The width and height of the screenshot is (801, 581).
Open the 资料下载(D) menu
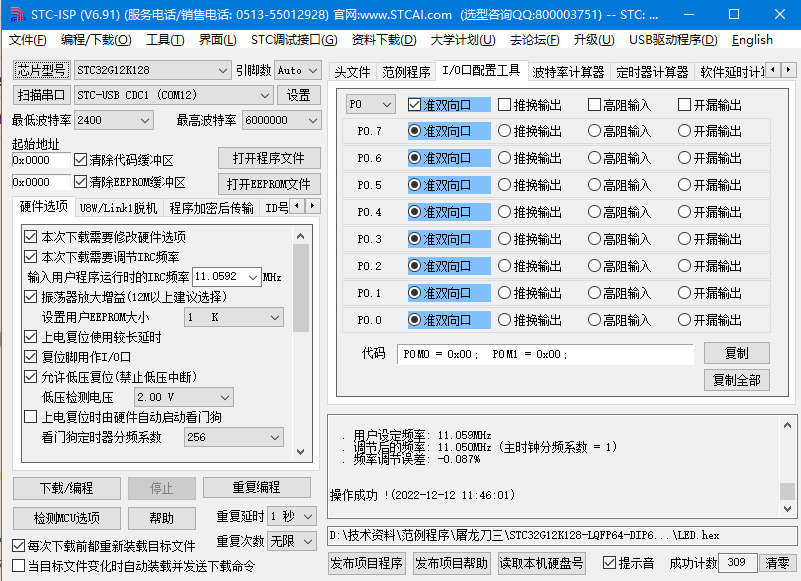[x=384, y=40]
